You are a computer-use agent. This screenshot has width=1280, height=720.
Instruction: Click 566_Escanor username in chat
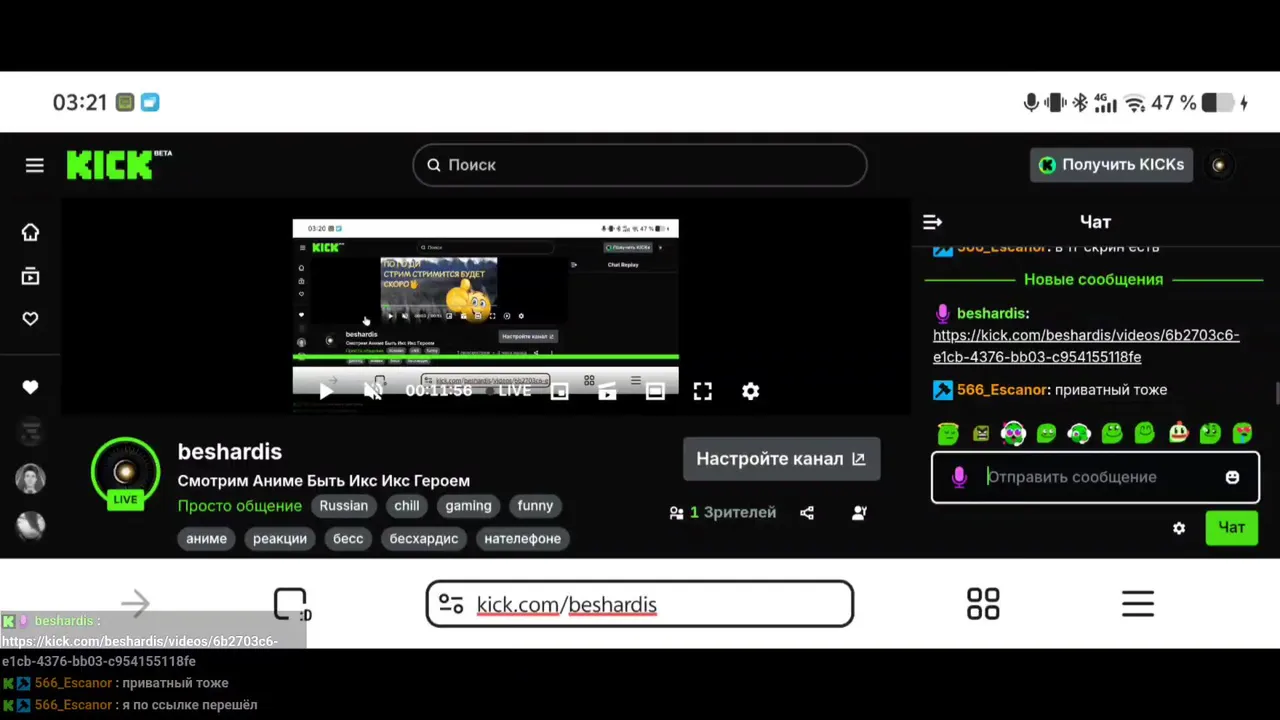pos(1002,390)
